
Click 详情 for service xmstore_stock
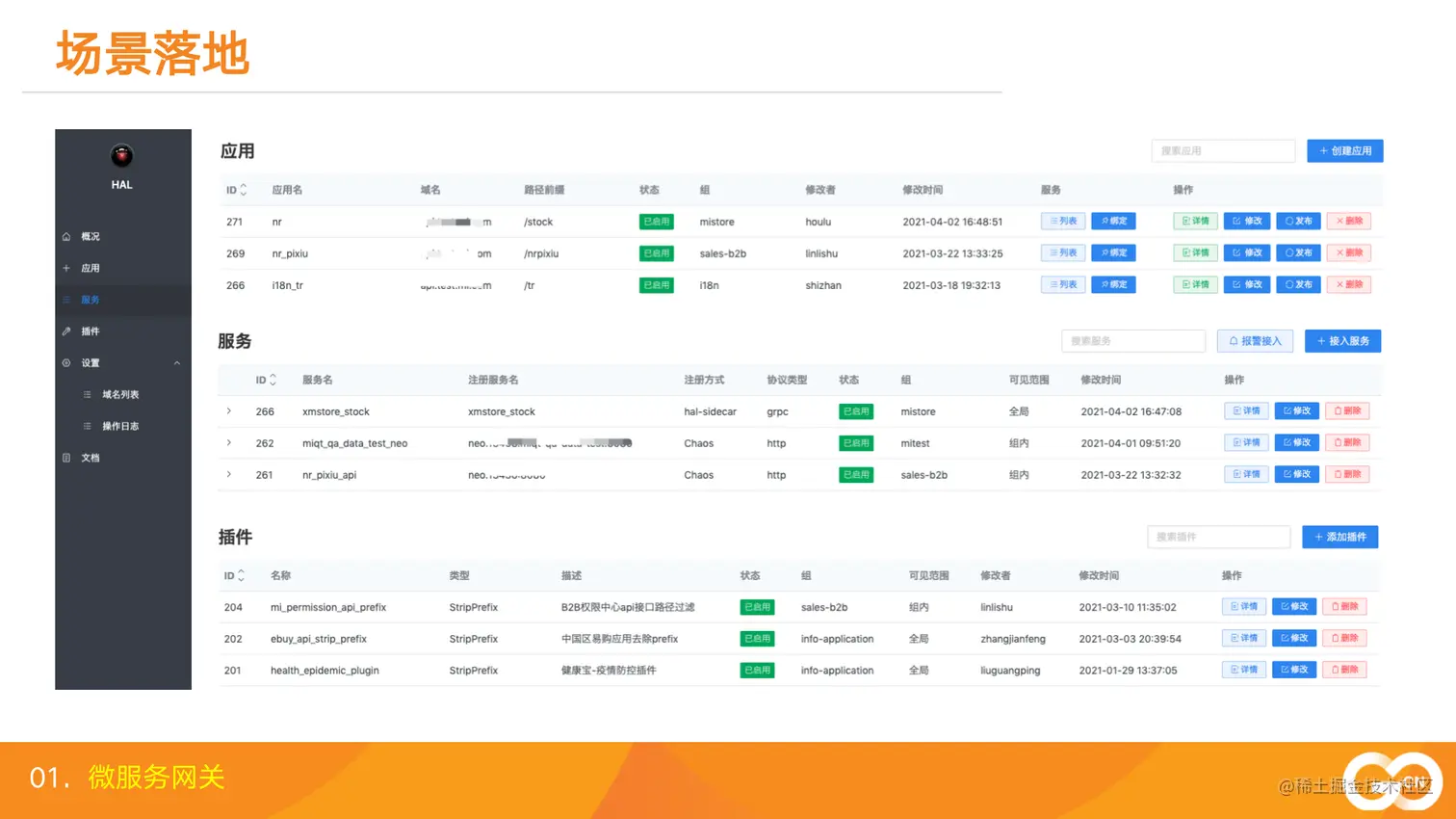point(1247,410)
